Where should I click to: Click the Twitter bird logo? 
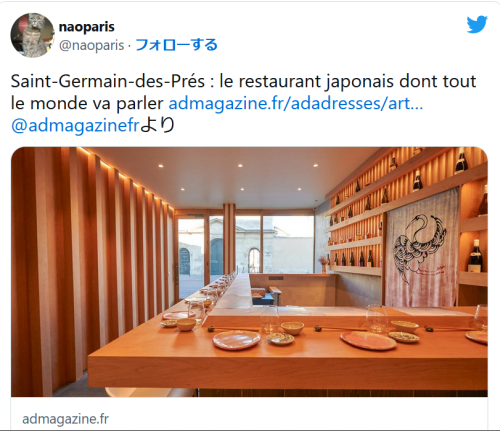(477, 24)
